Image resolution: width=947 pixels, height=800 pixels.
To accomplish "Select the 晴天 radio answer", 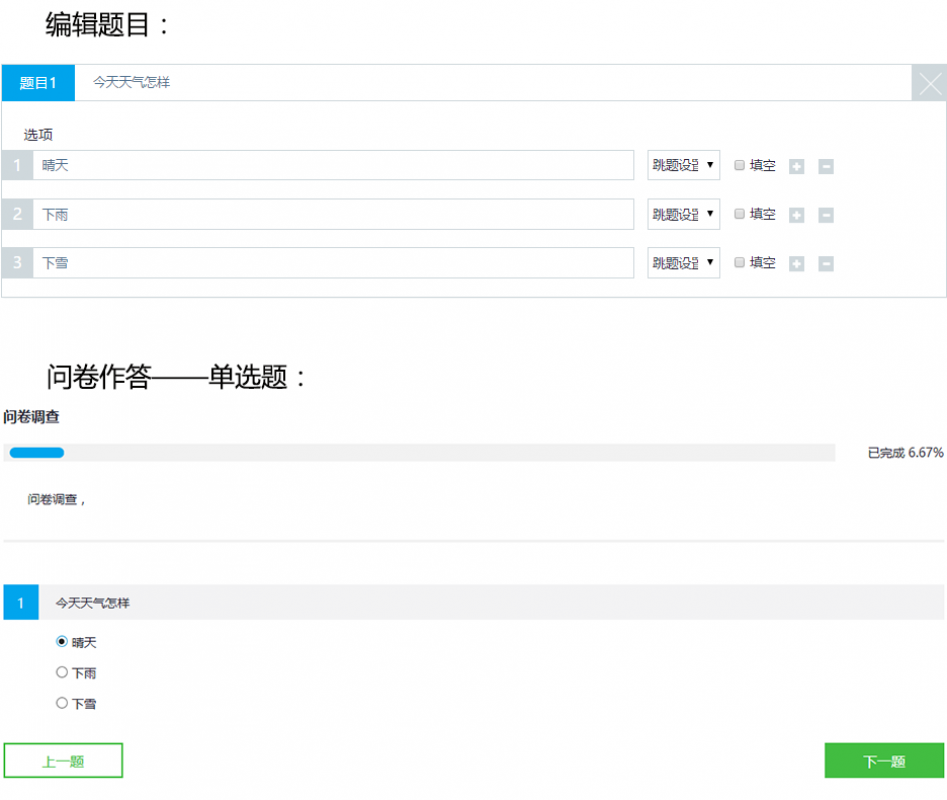I will pyautogui.click(x=62, y=642).
